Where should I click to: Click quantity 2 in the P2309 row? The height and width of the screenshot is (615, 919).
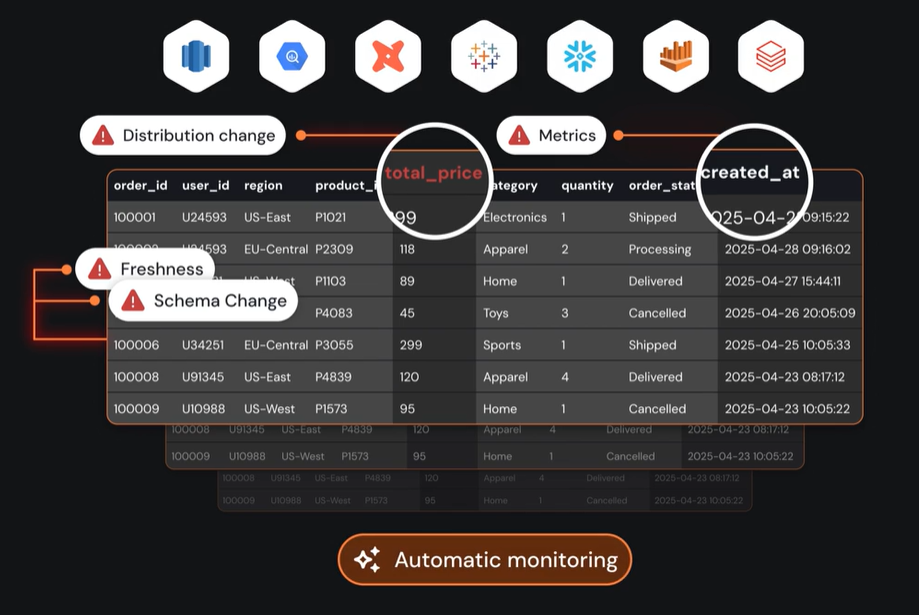(x=565, y=249)
